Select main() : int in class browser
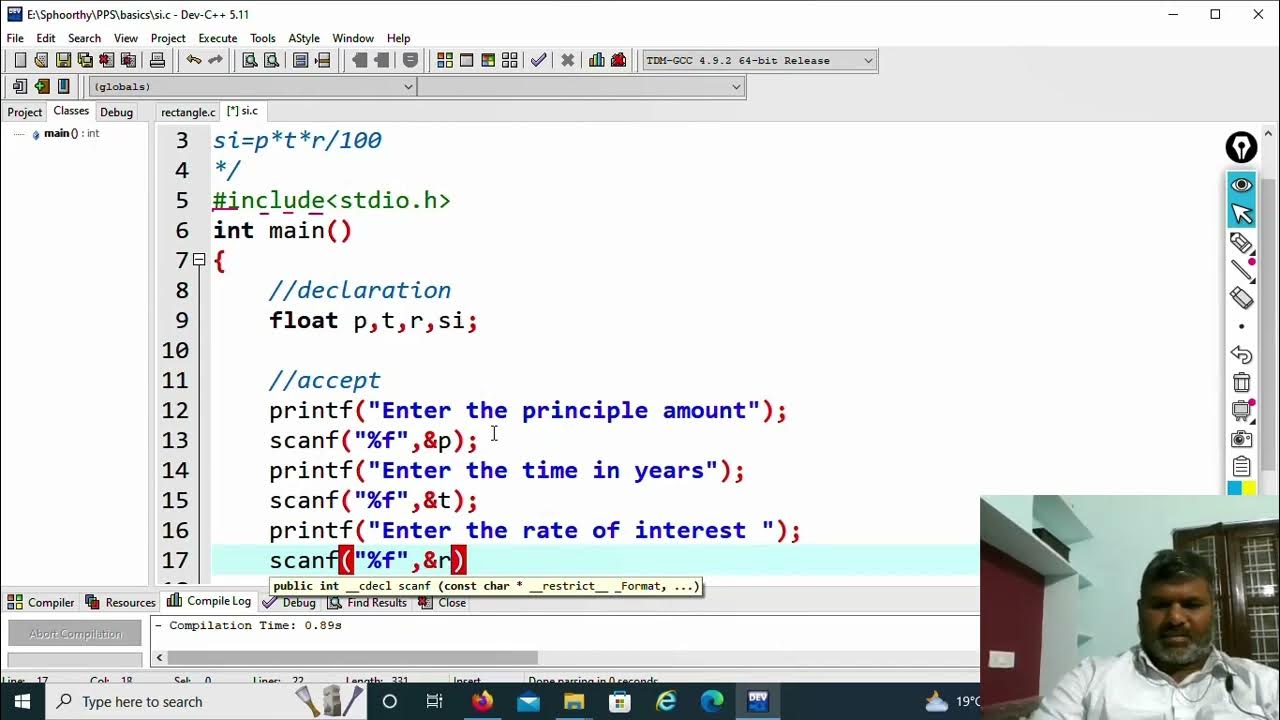1280x720 pixels. pos(71,133)
